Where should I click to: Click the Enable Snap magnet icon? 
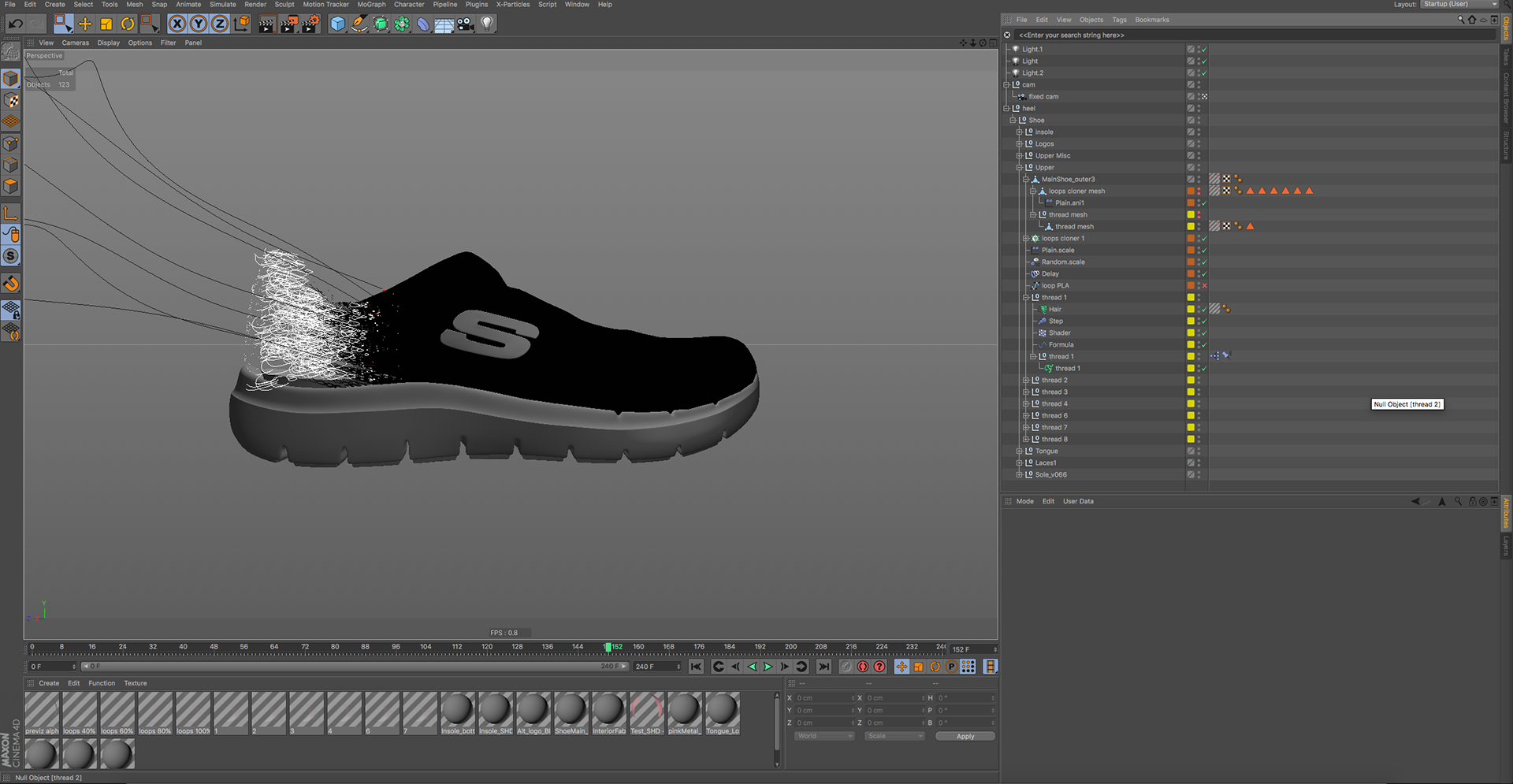11,284
